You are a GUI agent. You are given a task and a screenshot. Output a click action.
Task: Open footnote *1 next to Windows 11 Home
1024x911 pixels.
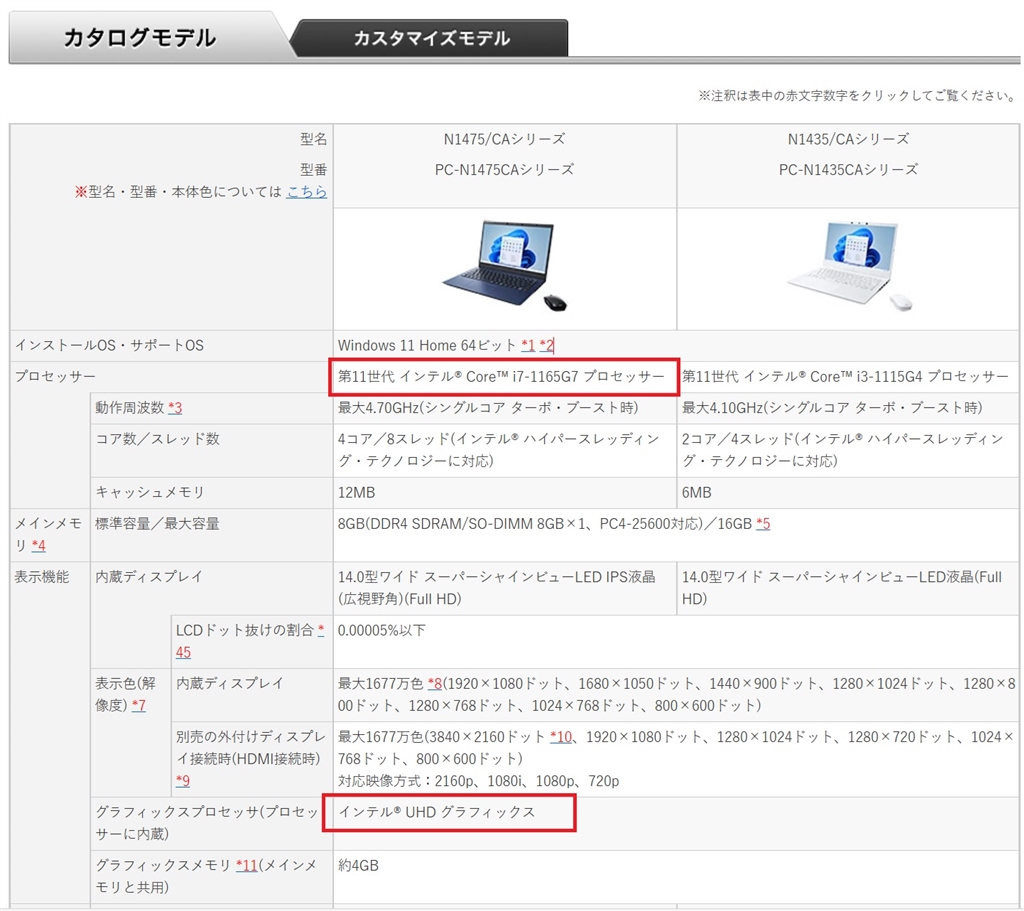[528, 345]
